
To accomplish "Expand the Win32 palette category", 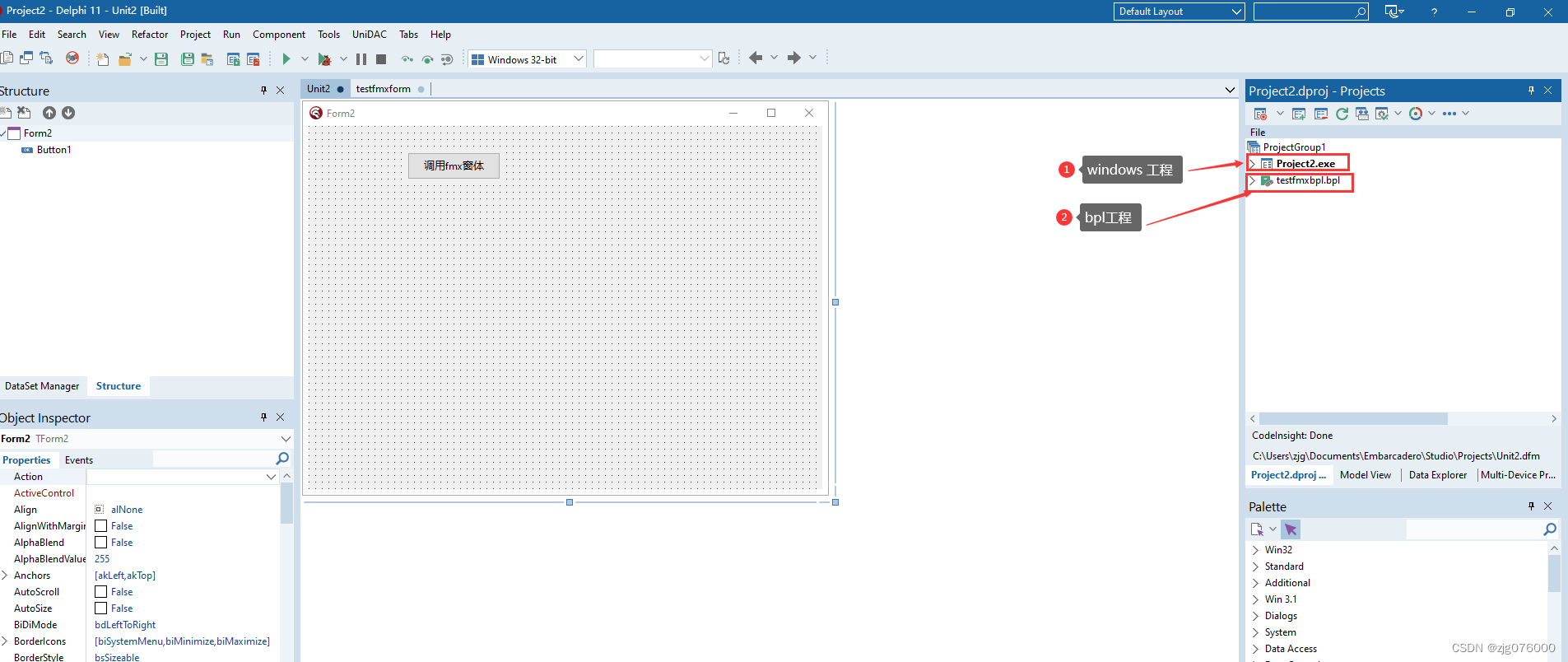I will click(x=1255, y=550).
